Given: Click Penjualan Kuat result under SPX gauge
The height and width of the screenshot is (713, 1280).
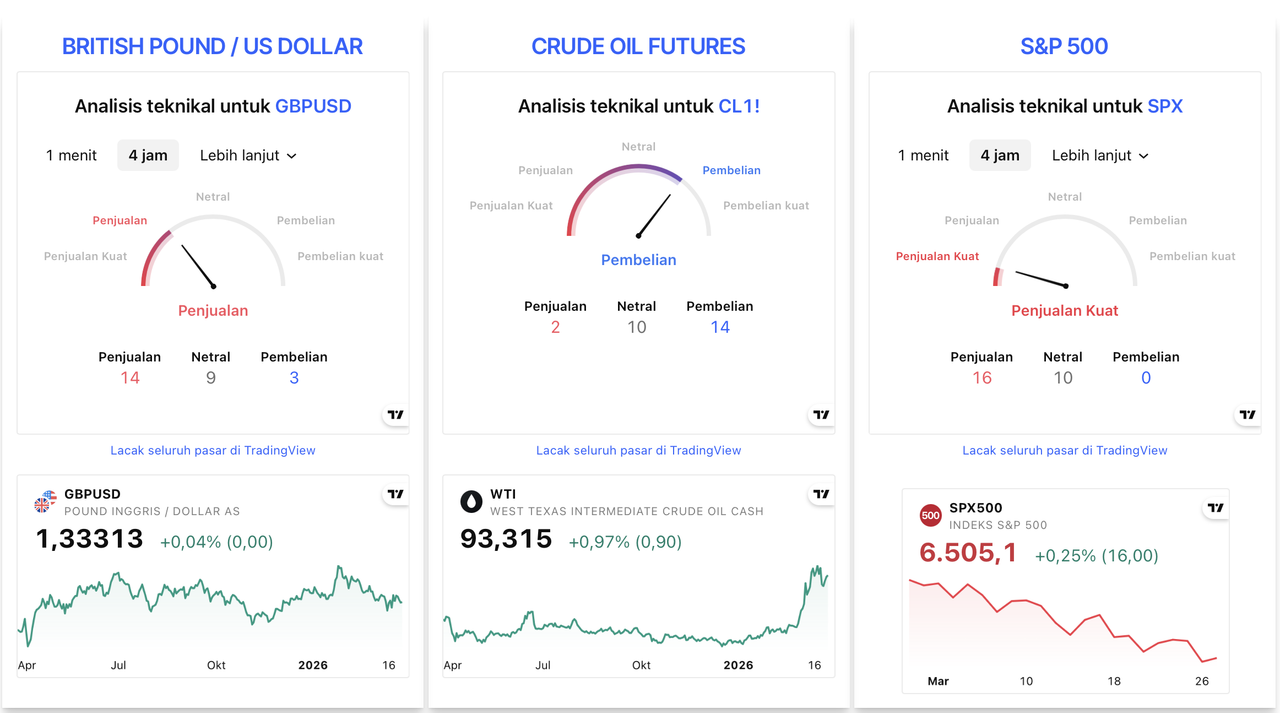Looking at the screenshot, I should tap(1065, 311).
